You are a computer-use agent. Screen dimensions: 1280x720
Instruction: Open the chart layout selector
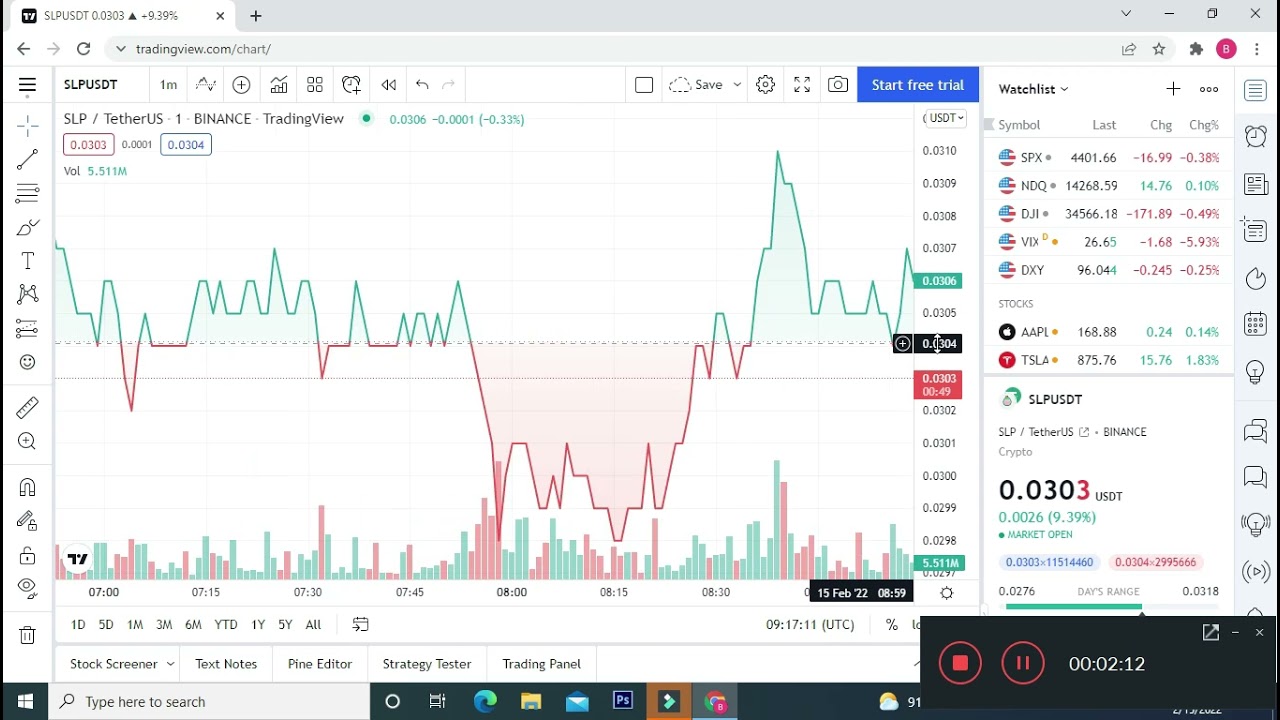(x=644, y=85)
